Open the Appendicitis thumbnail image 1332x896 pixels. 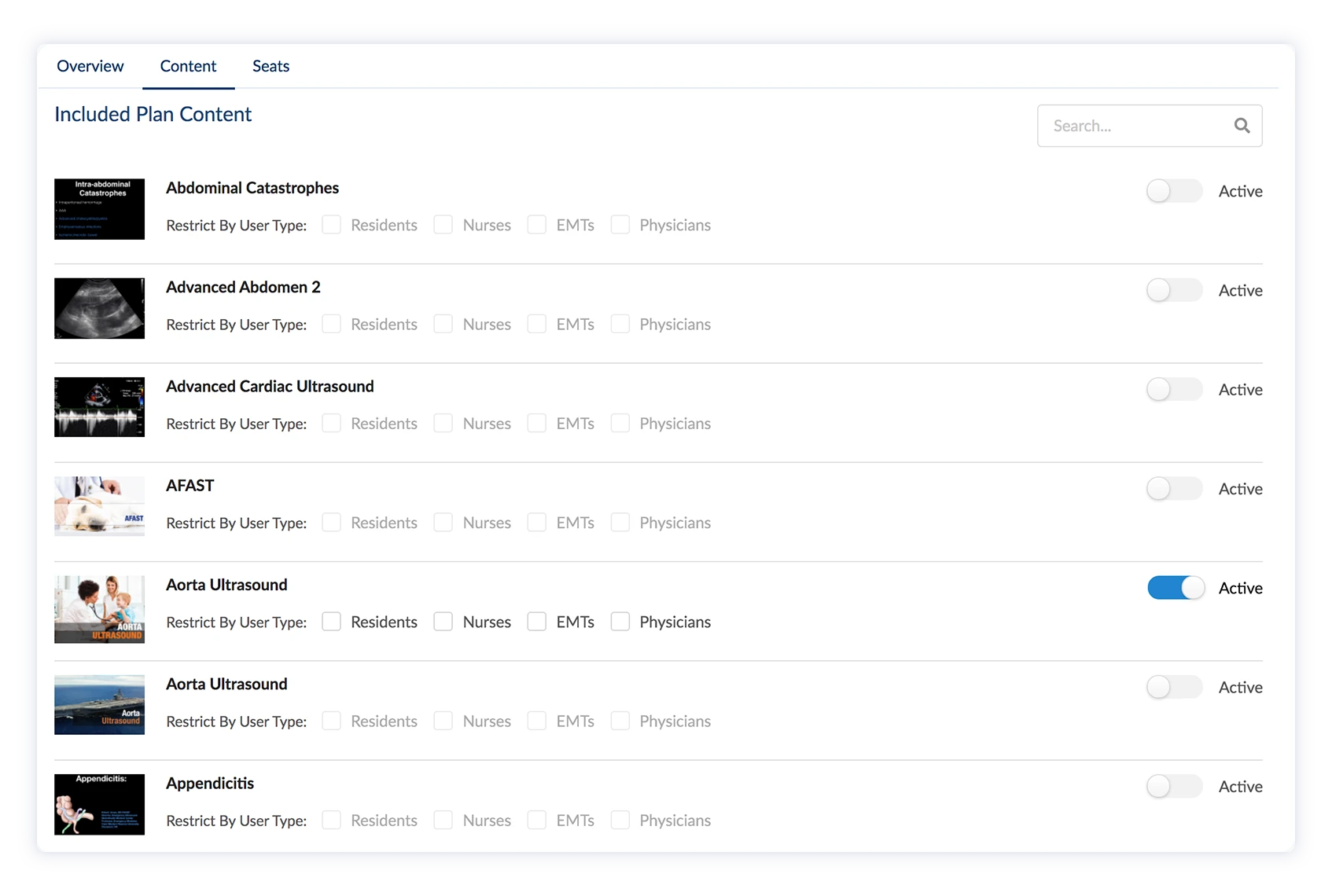(99, 804)
